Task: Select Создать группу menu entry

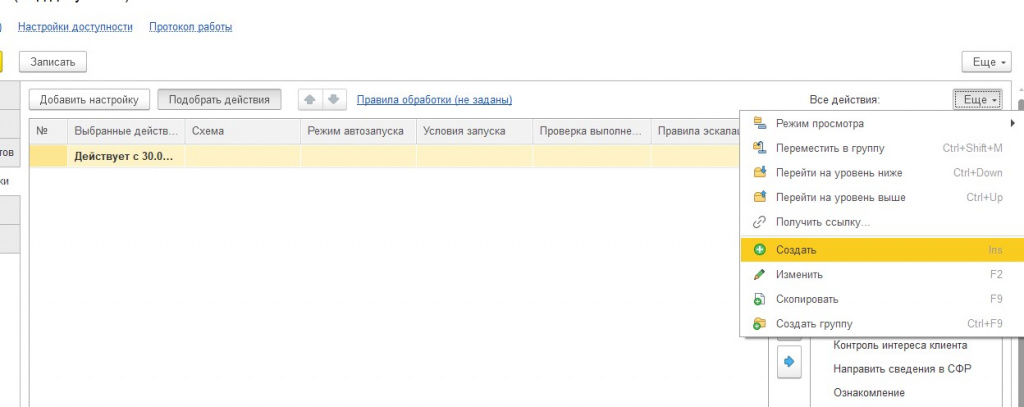Action: pyautogui.click(x=882, y=324)
